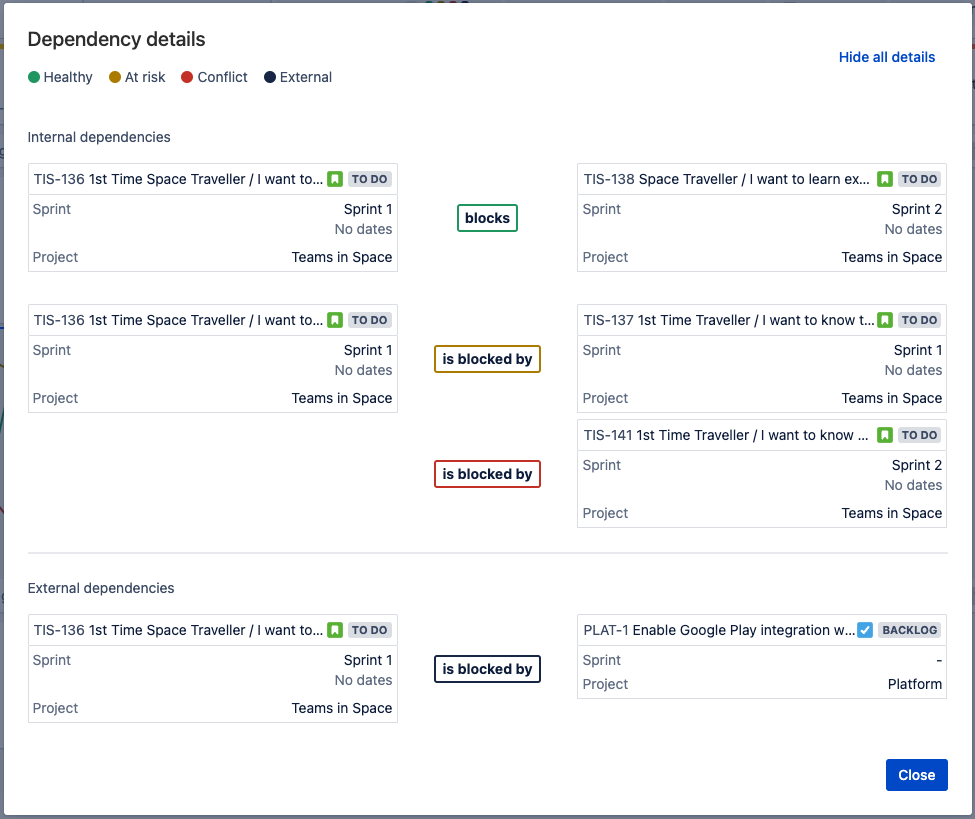975x819 pixels.
Task: Click the story icon next to TIS-141
Action: (x=885, y=435)
